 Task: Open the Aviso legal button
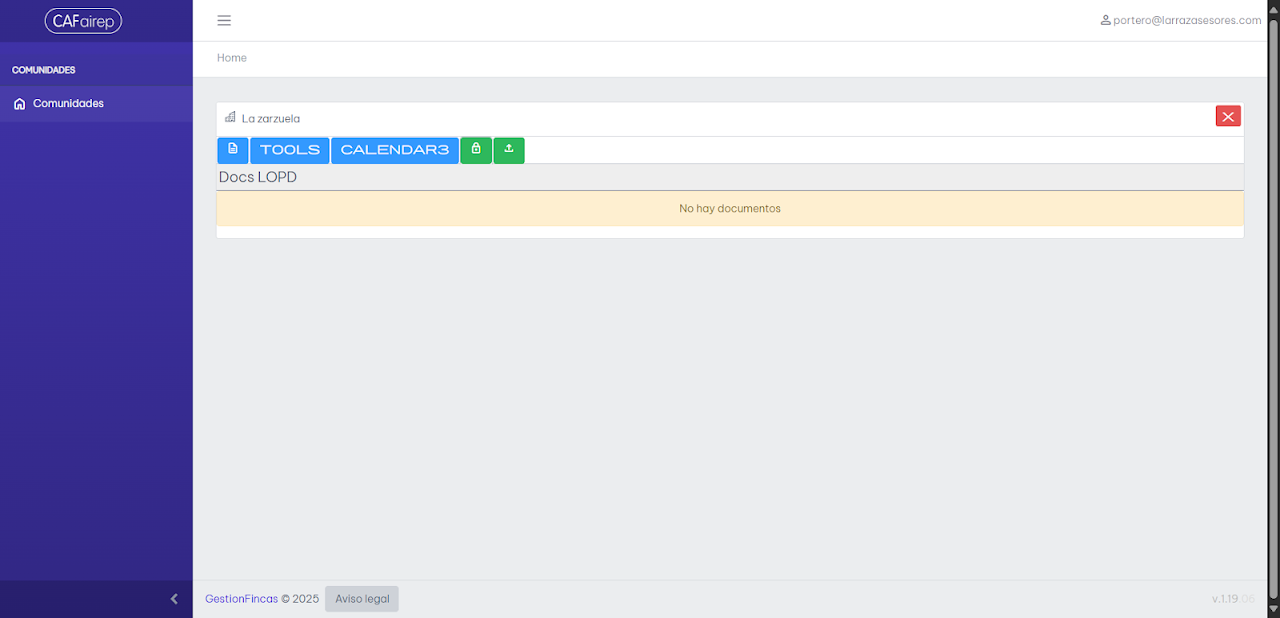[x=362, y=599]
